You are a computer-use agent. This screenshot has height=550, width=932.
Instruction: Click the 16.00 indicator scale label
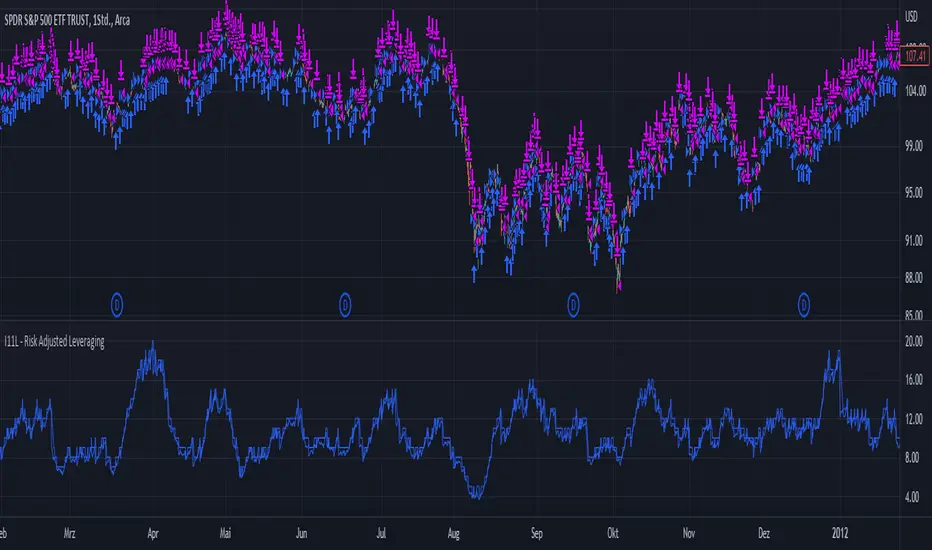click(914, 379)
